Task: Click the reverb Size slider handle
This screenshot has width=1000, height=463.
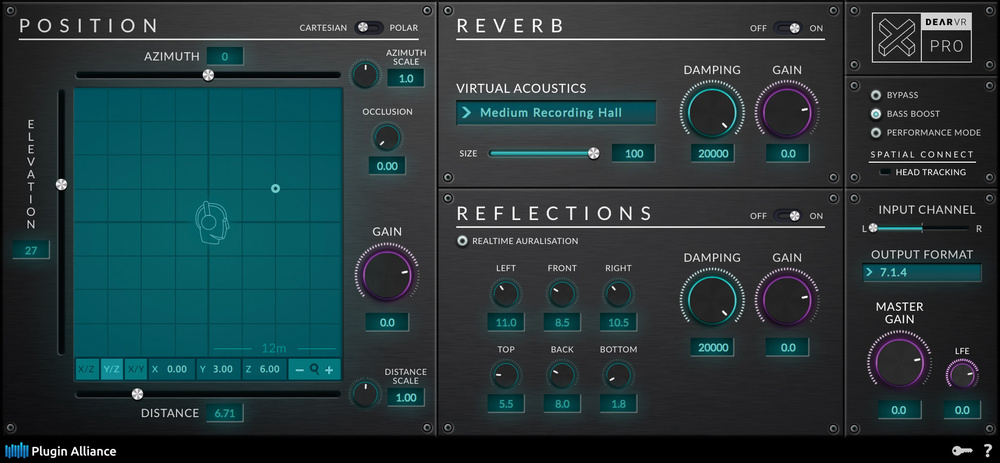Action: (x=594, y=153)
